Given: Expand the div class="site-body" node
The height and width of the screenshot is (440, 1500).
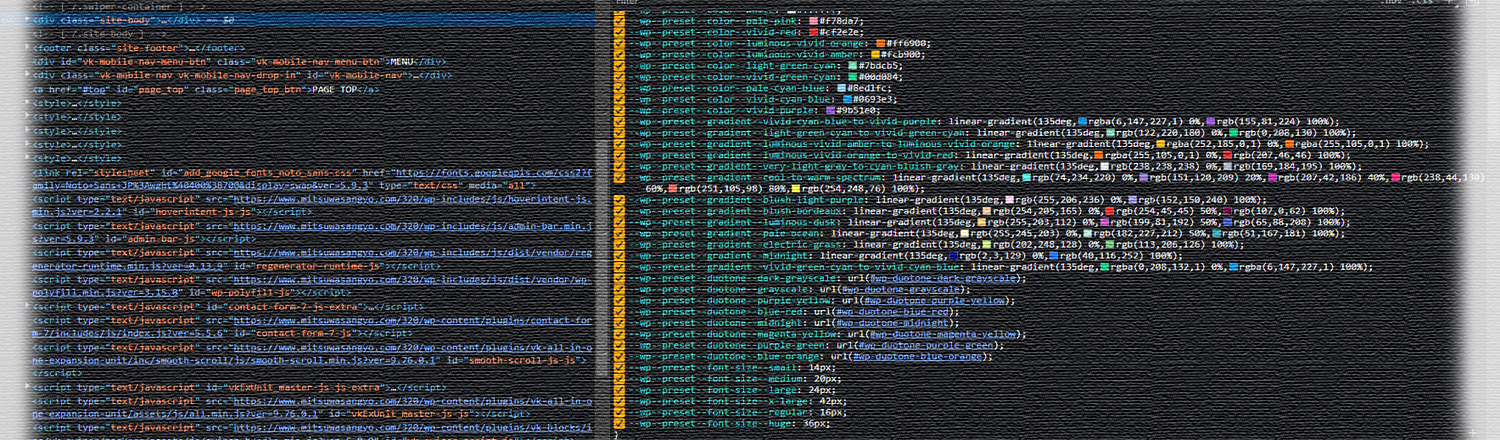Looking at the screenshot, I should click(28, 20).
